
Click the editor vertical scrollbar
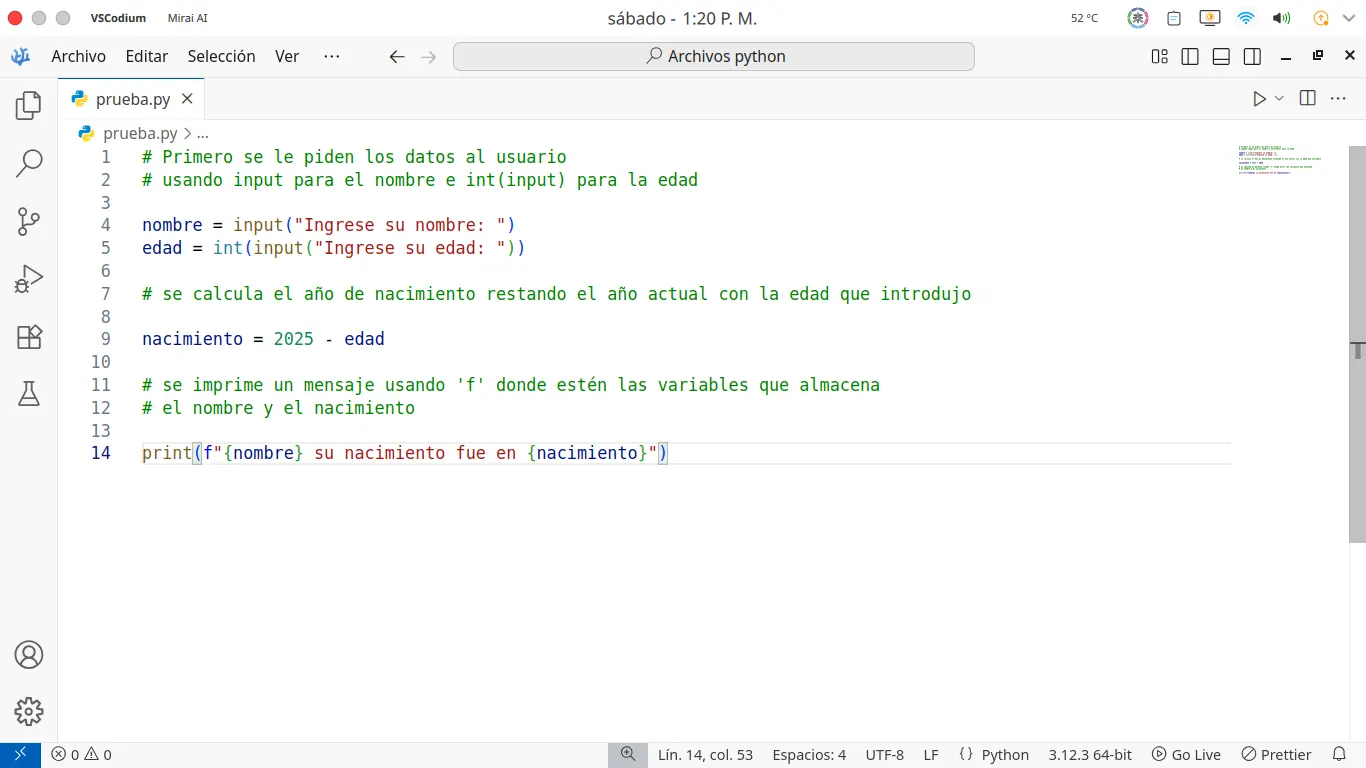tap(1357, 345)
